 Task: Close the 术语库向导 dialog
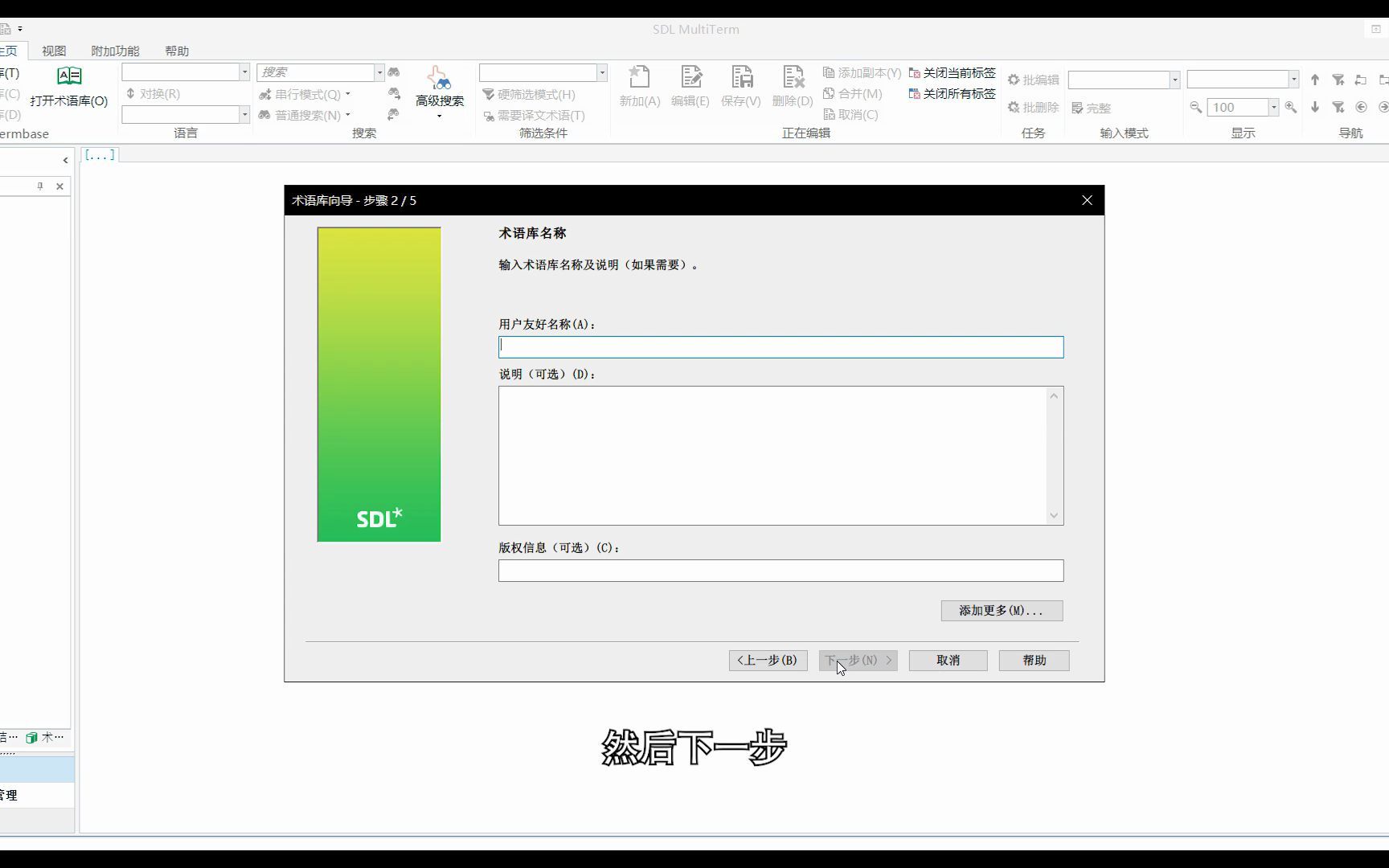(1087, 200)
